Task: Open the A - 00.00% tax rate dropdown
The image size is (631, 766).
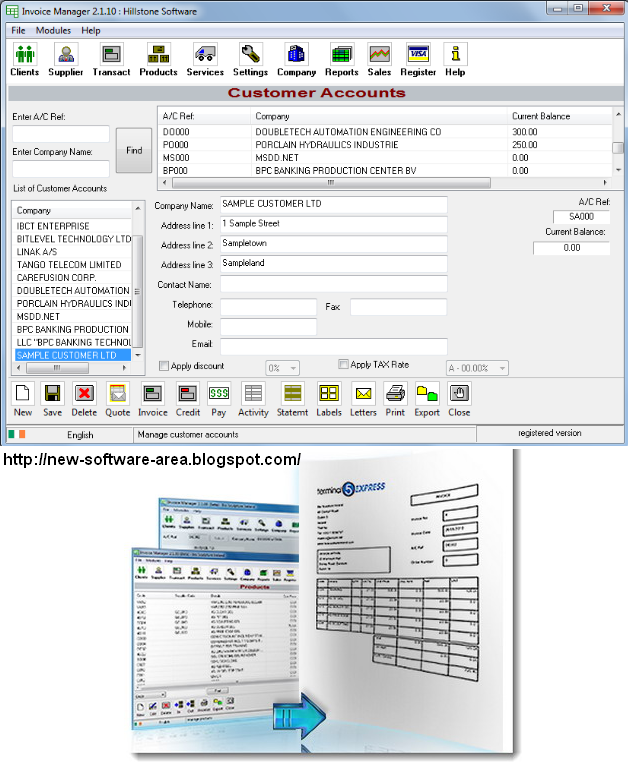Action: (x=477, y=368)
